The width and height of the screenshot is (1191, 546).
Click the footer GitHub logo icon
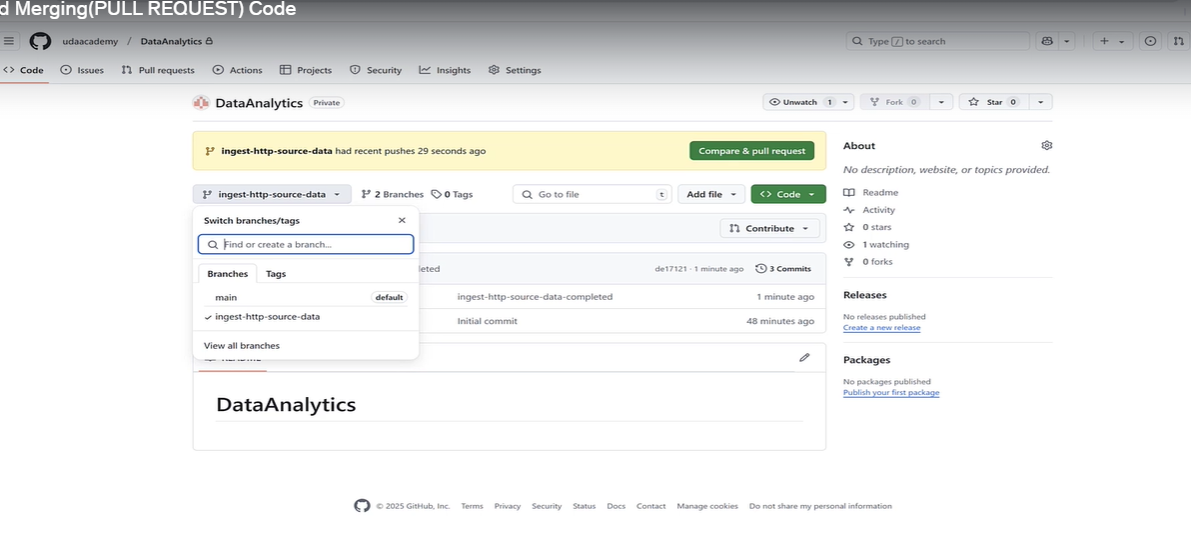[x=362, y=506]
